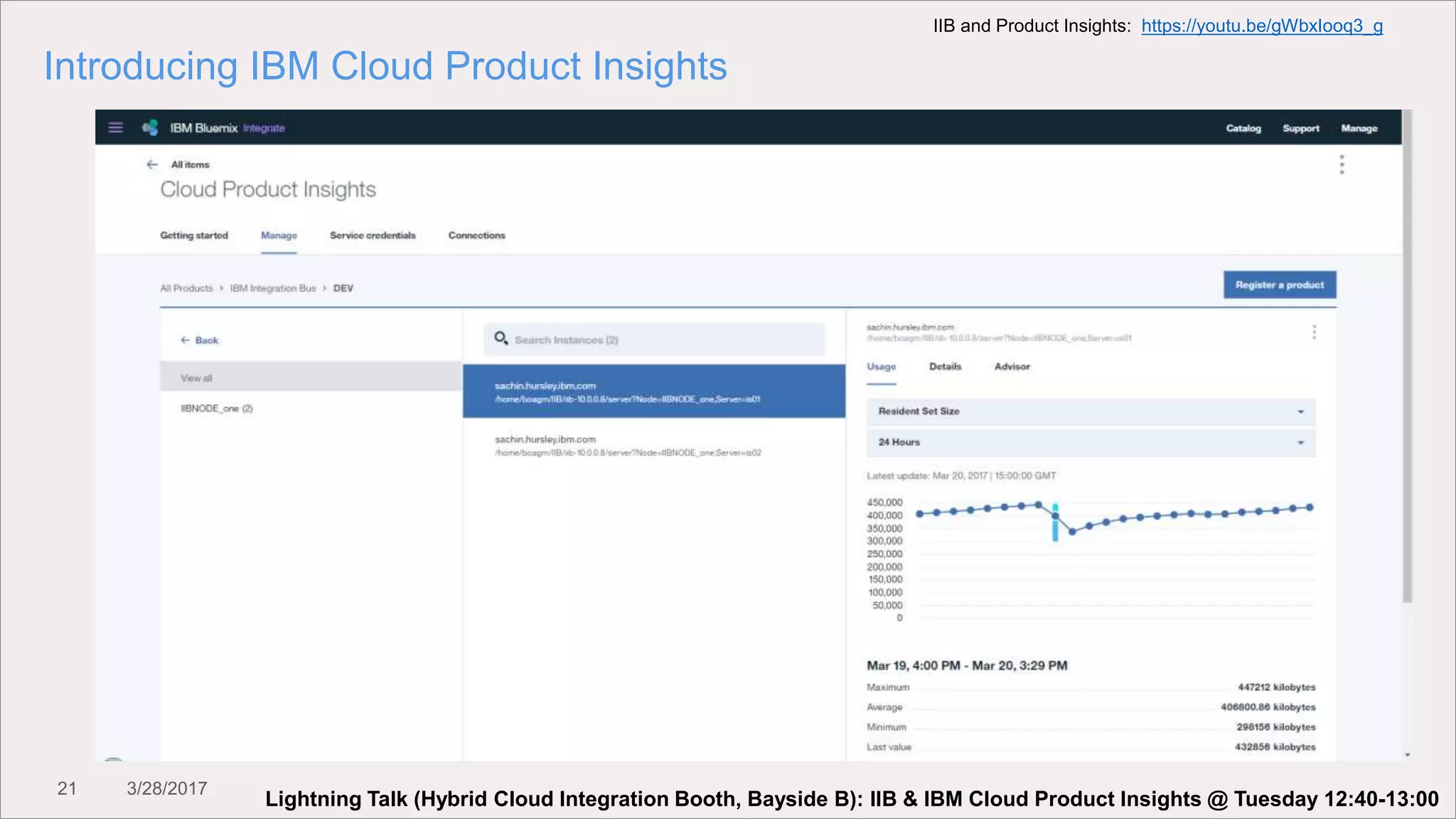Click the Latest update timestamp text

point(961,476)
